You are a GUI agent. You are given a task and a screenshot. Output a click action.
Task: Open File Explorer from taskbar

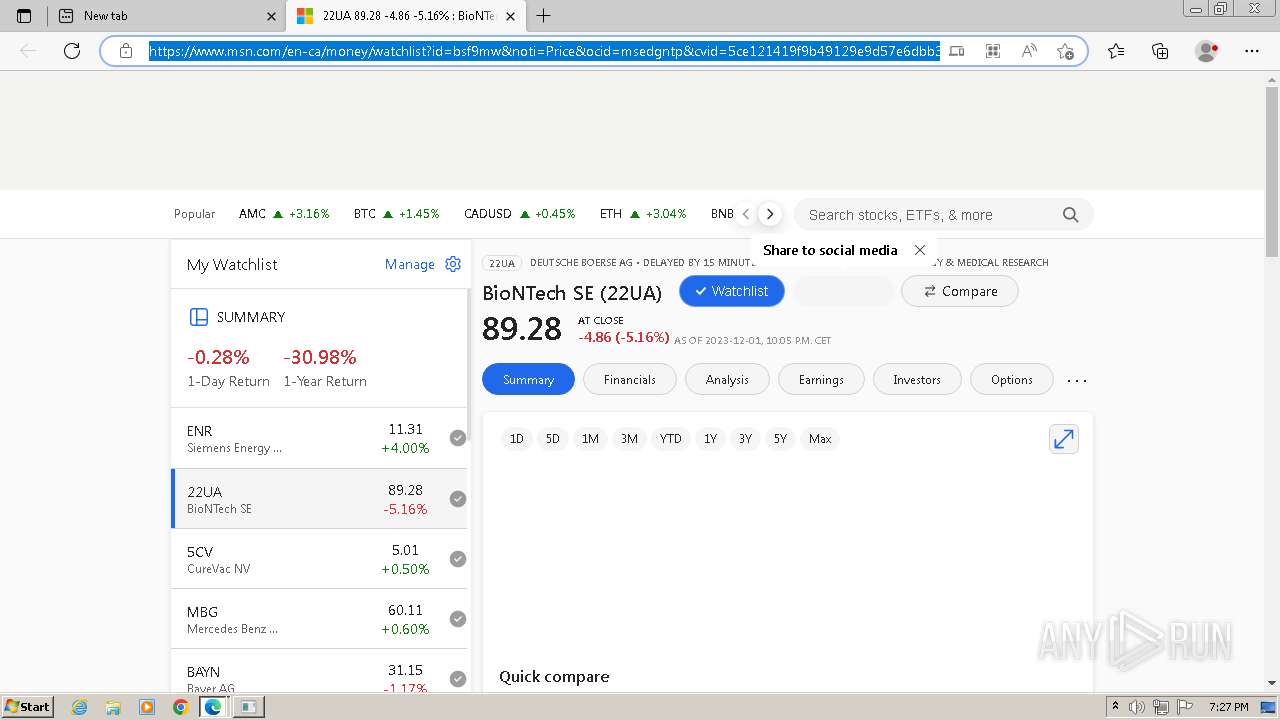click(x=113, y=707)
